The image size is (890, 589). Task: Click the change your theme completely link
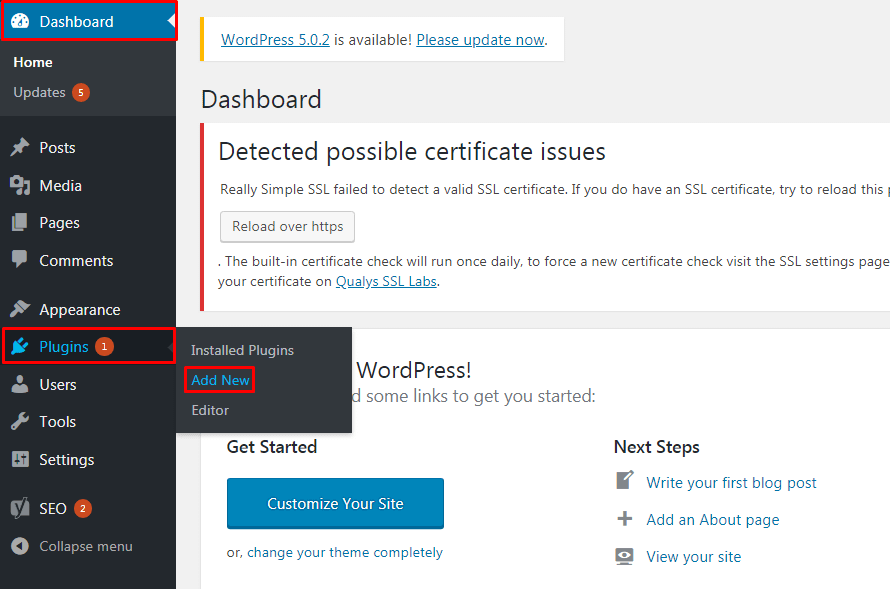point(345,553)
